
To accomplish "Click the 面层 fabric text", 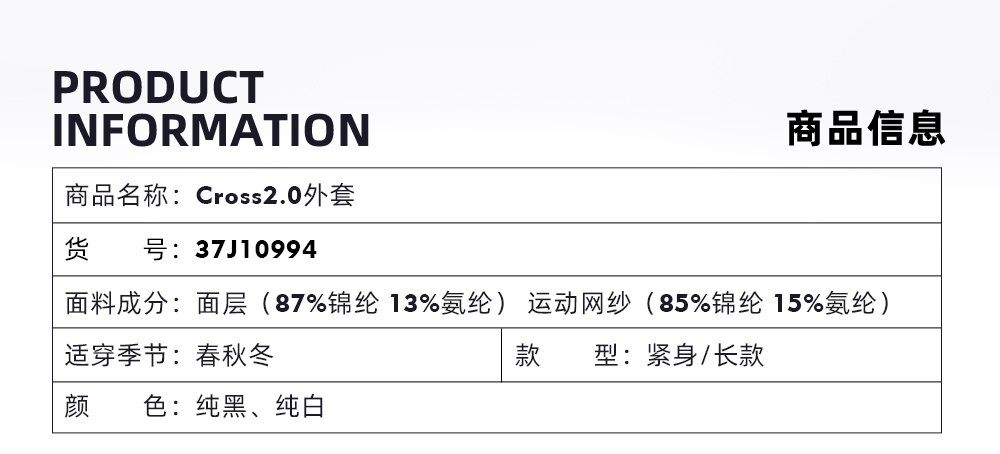I will (220, 303).
